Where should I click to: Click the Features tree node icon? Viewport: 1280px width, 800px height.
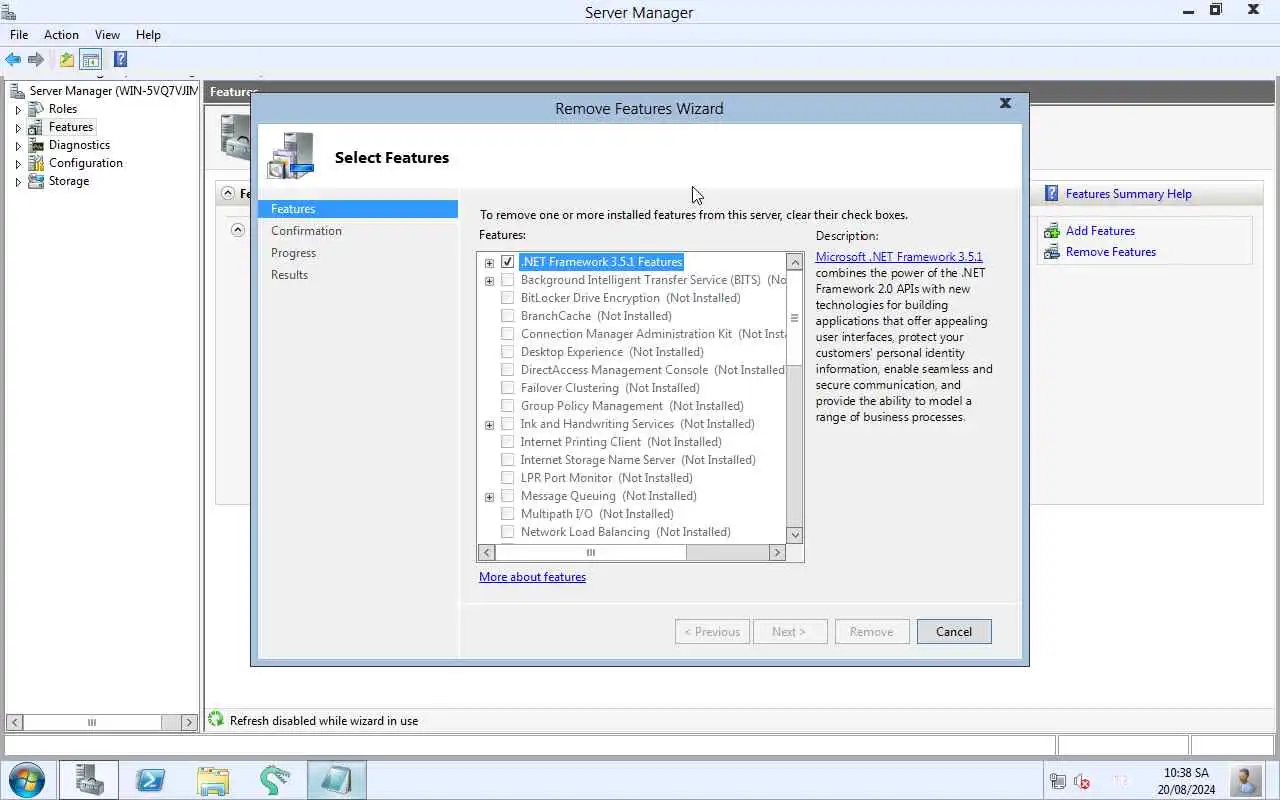[x=36, y=127]
